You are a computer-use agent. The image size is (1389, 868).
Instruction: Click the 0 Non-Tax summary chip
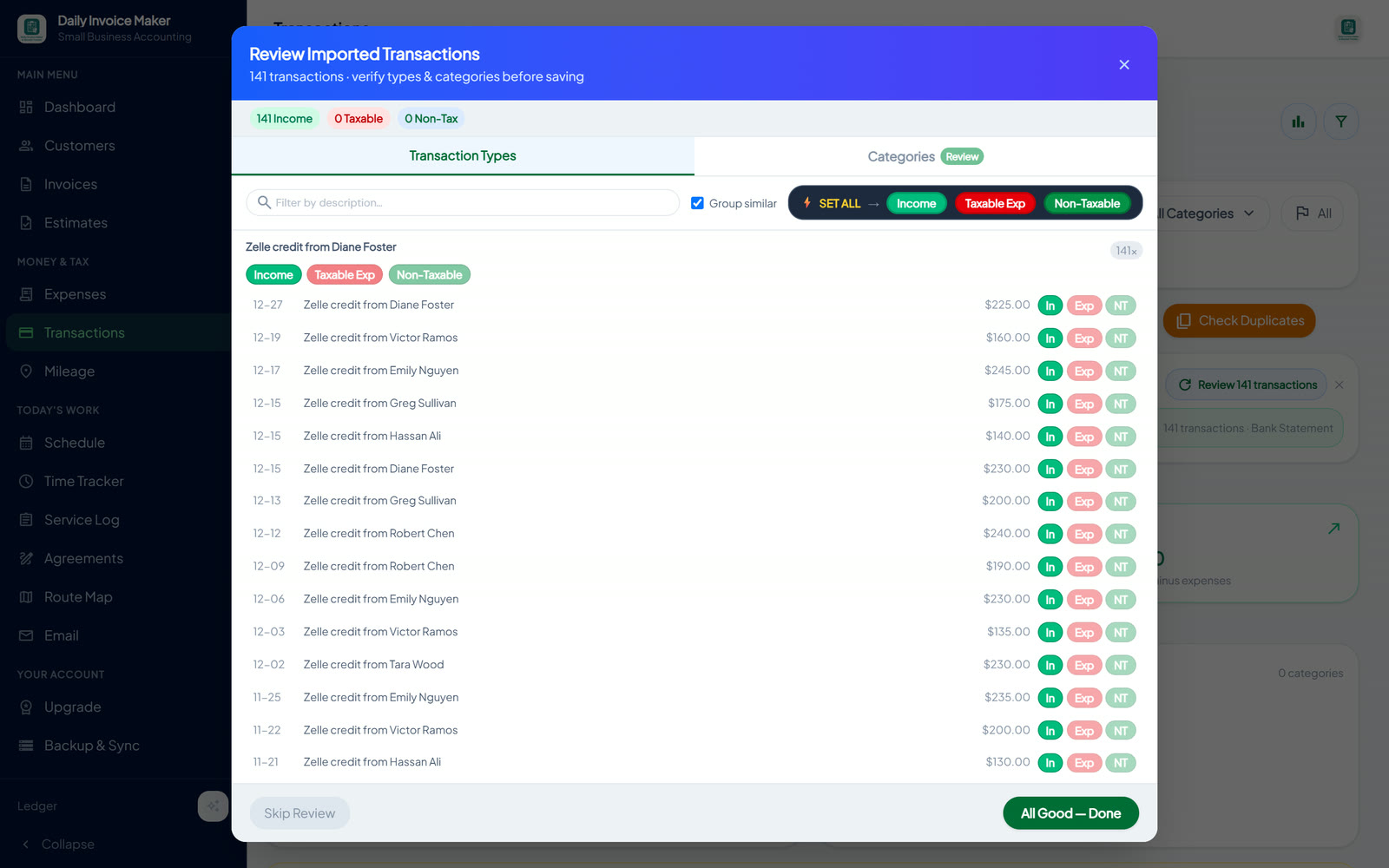point(431,119)
